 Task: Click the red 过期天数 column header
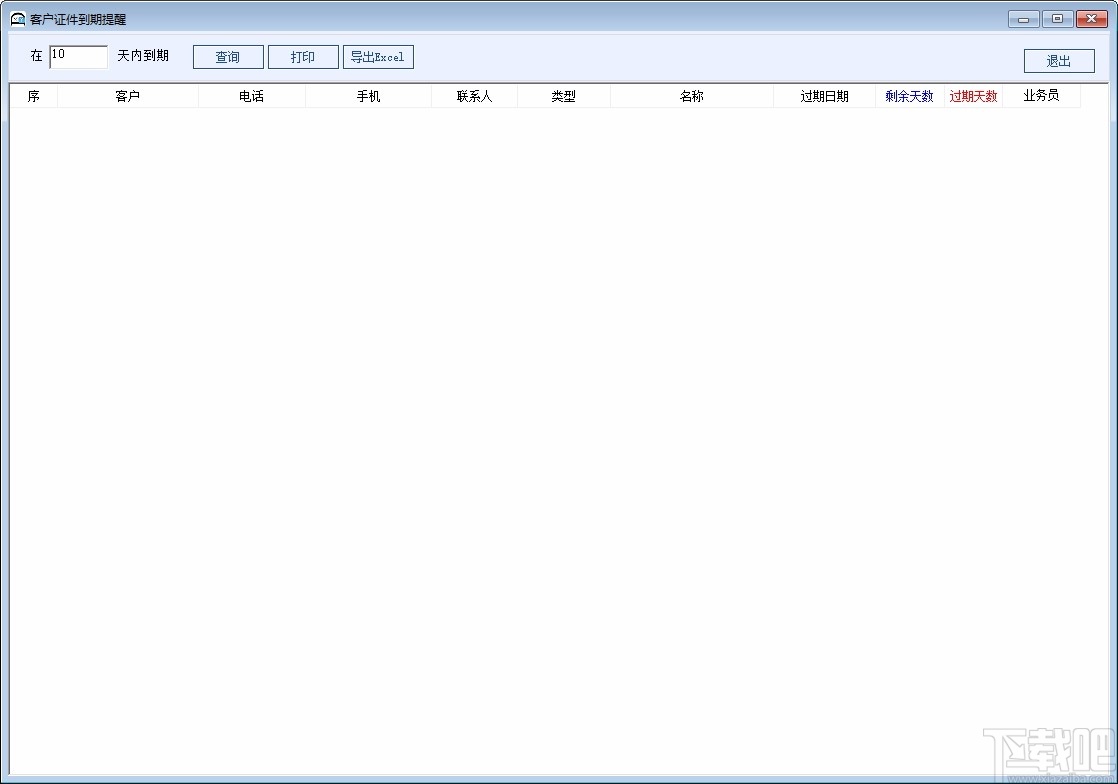974,96
